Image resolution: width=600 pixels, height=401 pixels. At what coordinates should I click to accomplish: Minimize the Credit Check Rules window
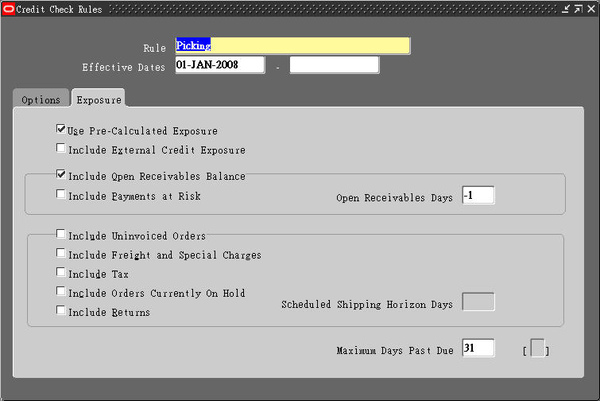pyautogui.click(x=566, y=9)
